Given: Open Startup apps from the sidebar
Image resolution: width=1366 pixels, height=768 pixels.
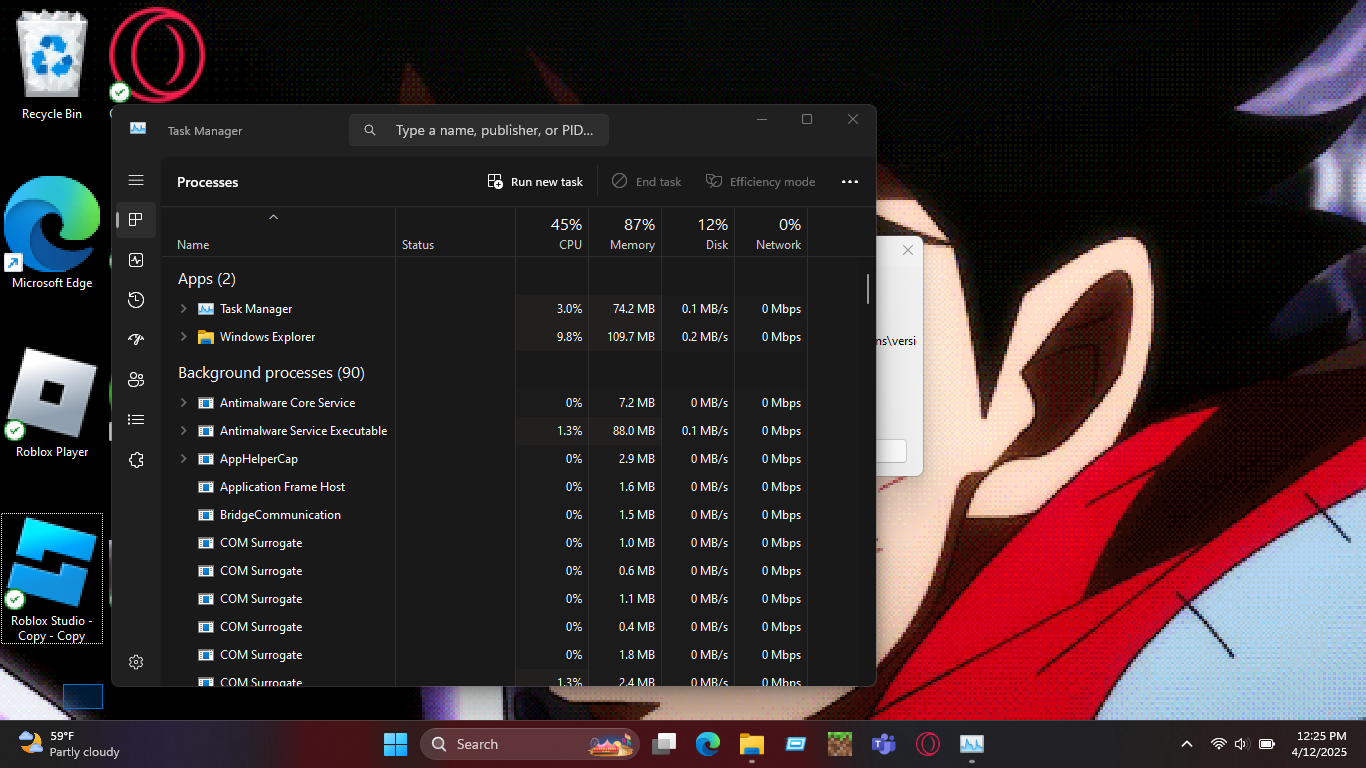Looking at the screenshot, I should pos(136,340).
